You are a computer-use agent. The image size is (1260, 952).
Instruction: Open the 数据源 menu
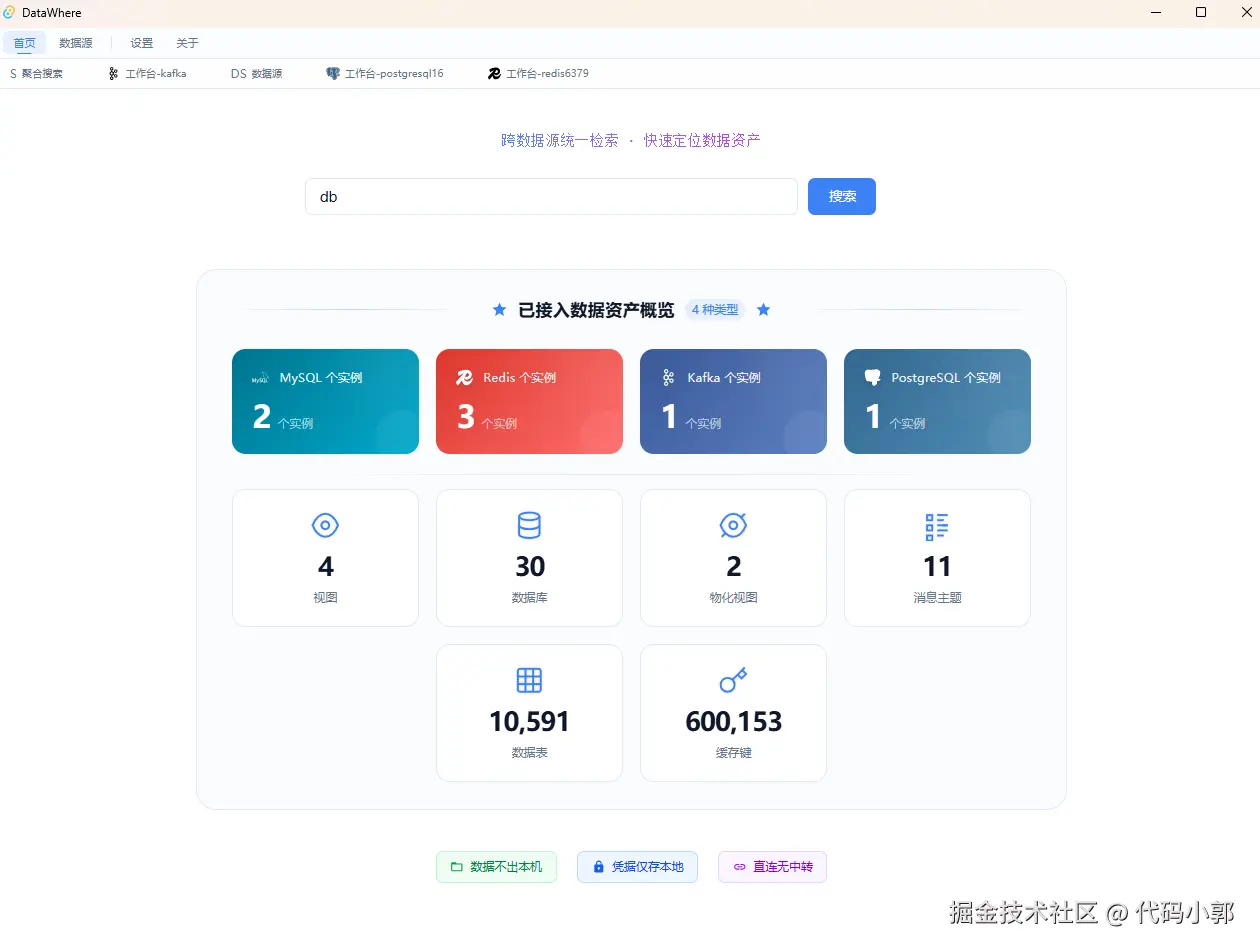[x=76, y=43]
